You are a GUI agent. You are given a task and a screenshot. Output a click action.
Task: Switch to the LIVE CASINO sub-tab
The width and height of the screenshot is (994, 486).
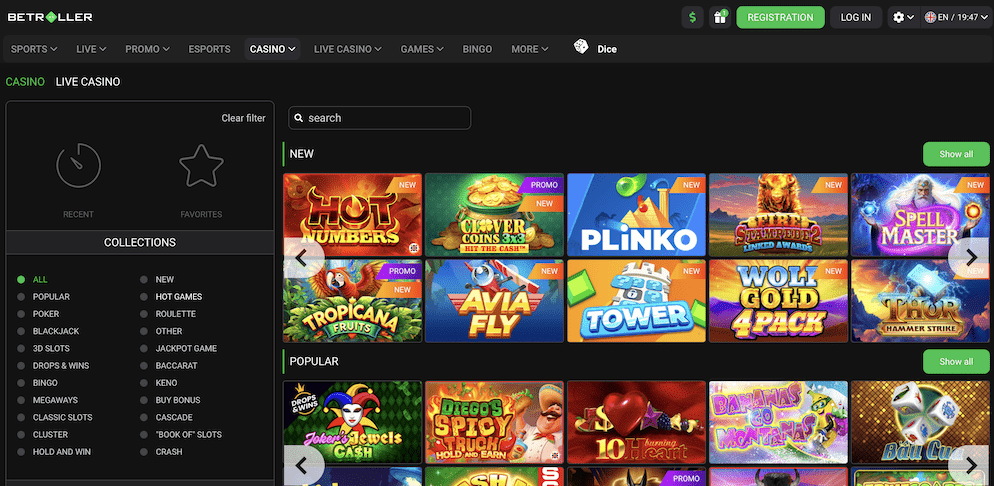[87, 82]
